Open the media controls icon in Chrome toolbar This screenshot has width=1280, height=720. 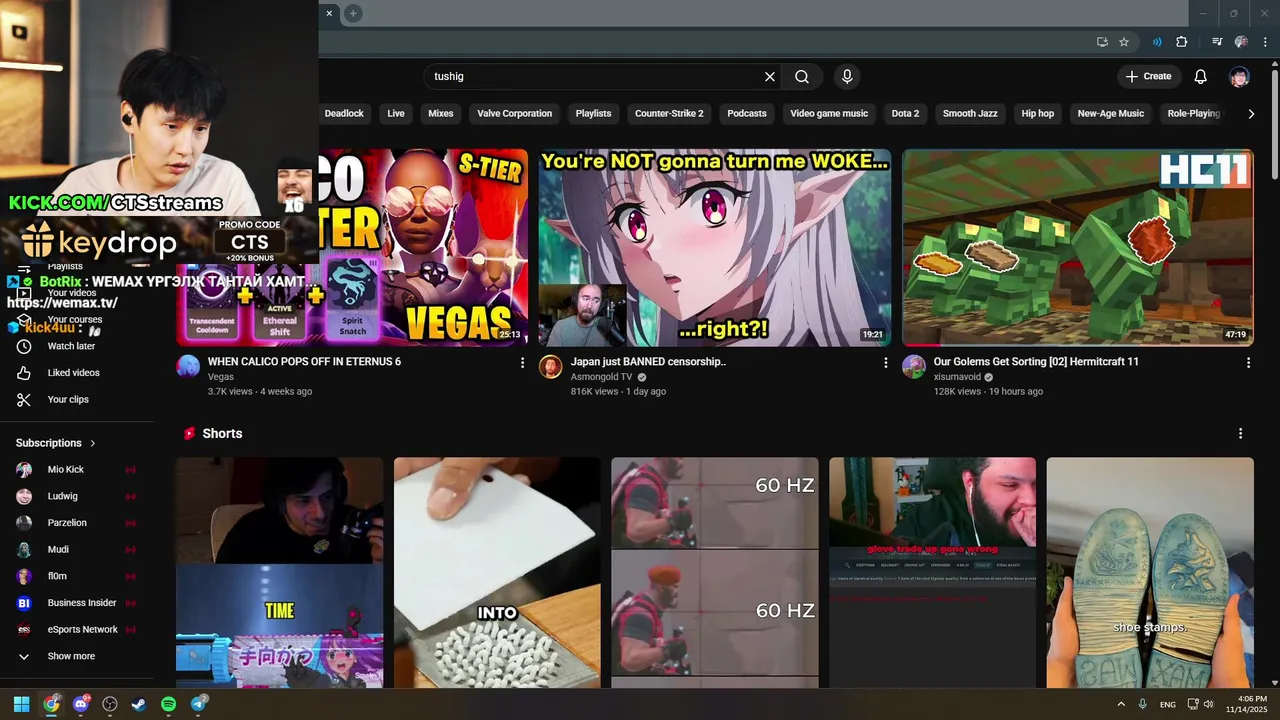(1217, 42)
